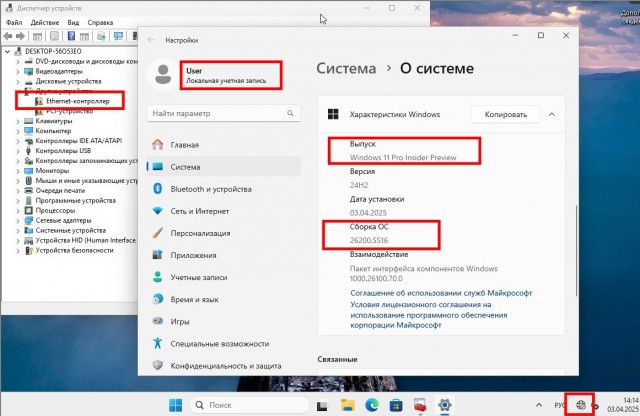Viewport: 640px width, 416px height.
Task: Click the version value 24H2
Action: pos(359,185)
